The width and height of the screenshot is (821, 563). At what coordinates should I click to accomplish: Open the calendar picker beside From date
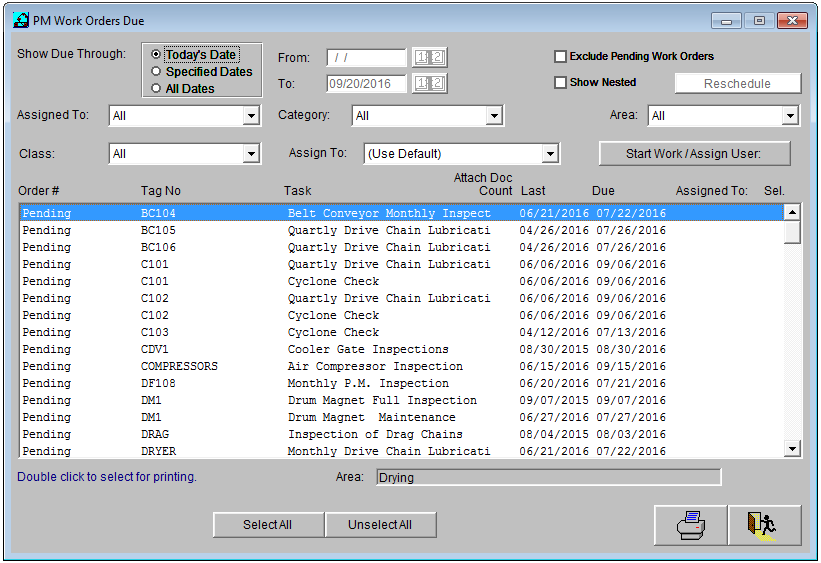tap(429, 57)
